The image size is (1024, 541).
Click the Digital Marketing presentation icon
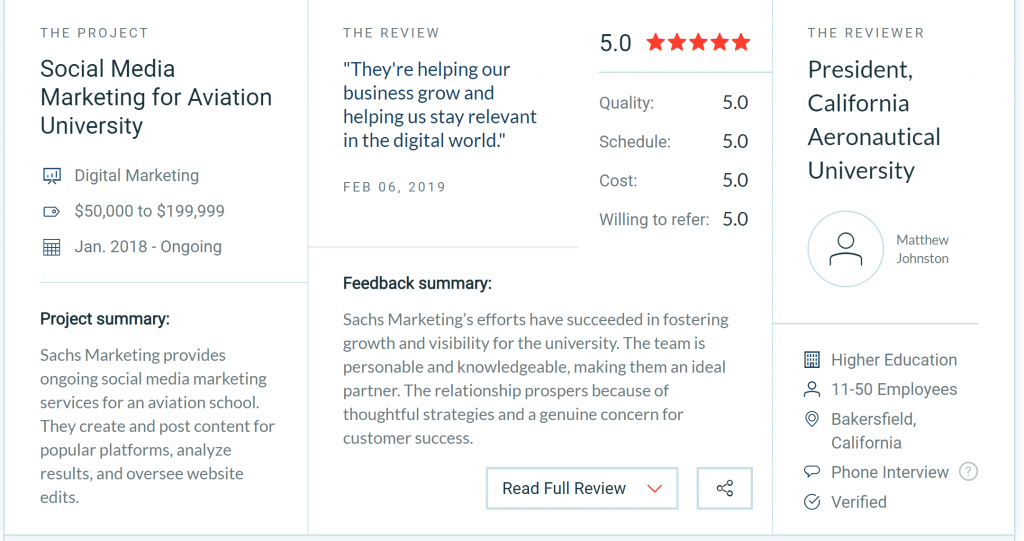coord(52,176)
